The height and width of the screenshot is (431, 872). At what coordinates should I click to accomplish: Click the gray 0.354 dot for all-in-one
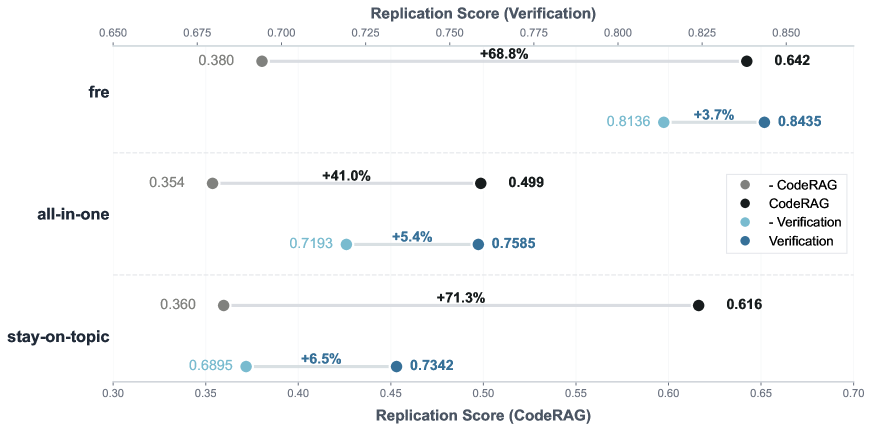[212, 183]
